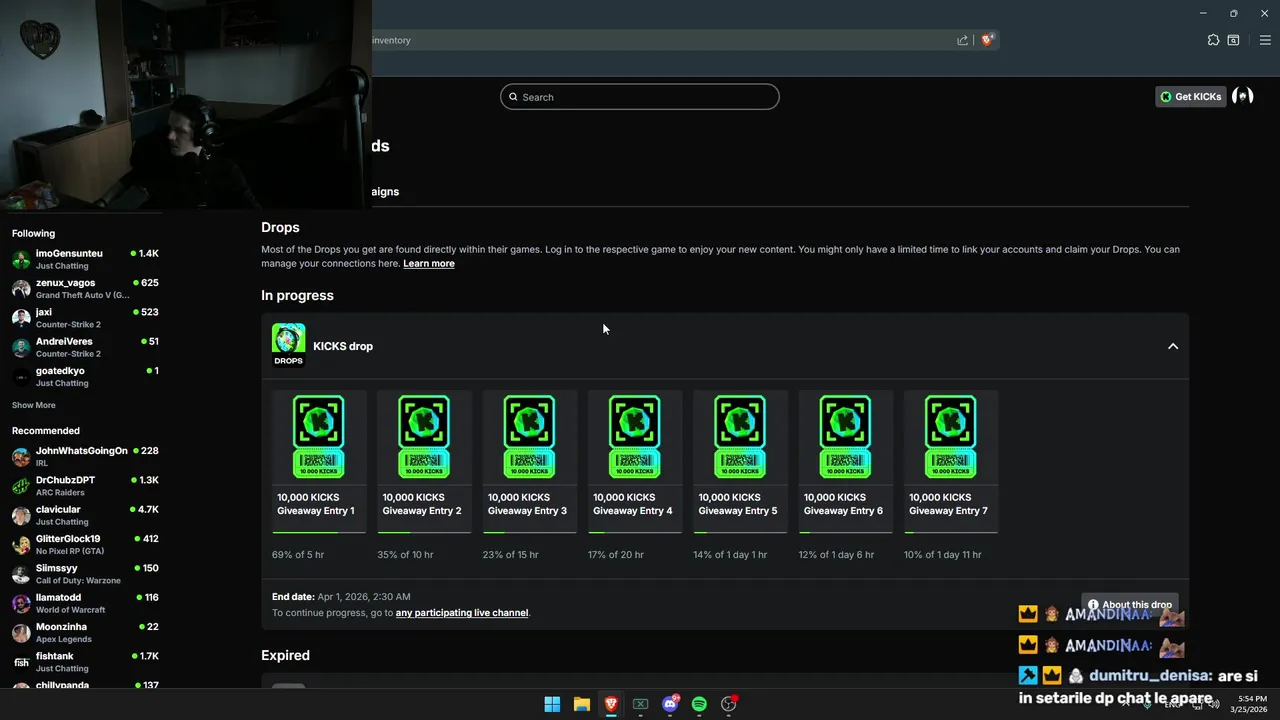1280x720 pixels.
Task: Click the Brave Shields lion icon
Action: point(987,40)
